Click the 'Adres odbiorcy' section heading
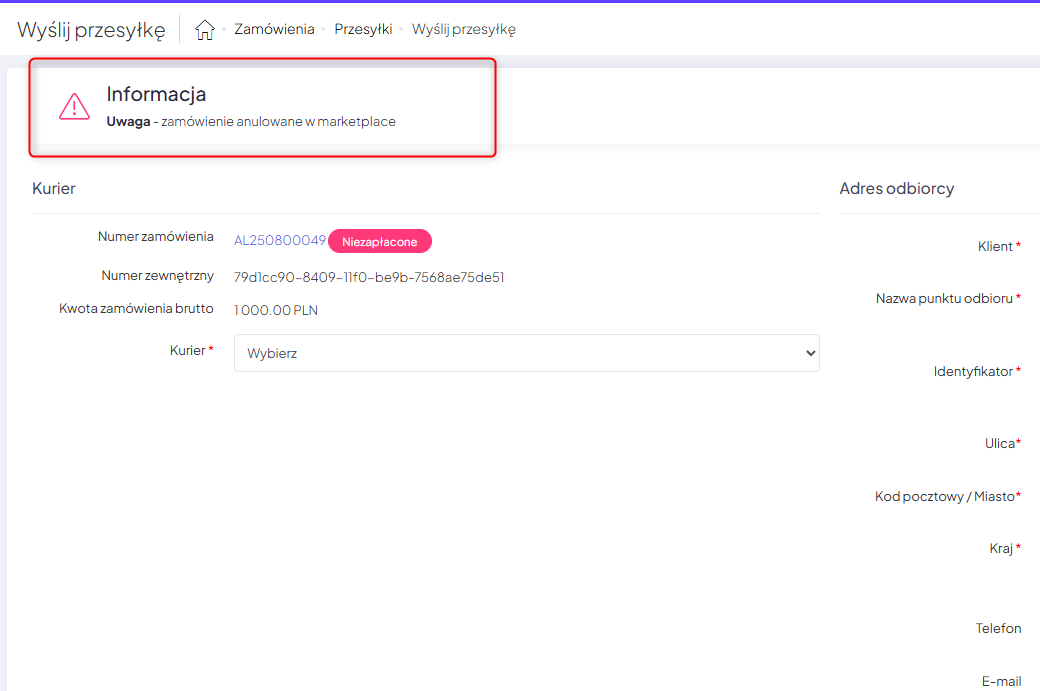The image size is (1040, 691). (896, 188)
